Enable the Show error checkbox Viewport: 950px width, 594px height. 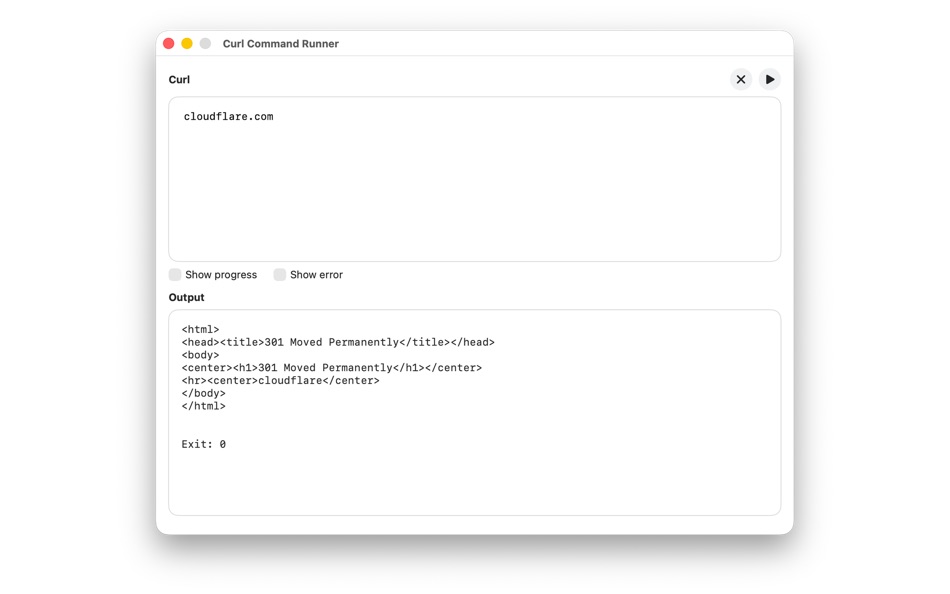tap(280, 274)
